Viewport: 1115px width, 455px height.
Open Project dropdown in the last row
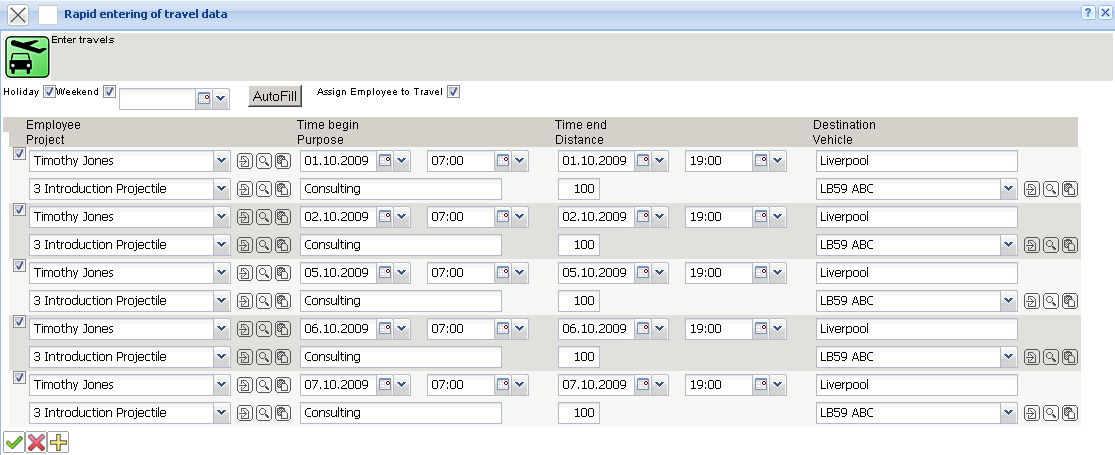[x=221, y=413]
